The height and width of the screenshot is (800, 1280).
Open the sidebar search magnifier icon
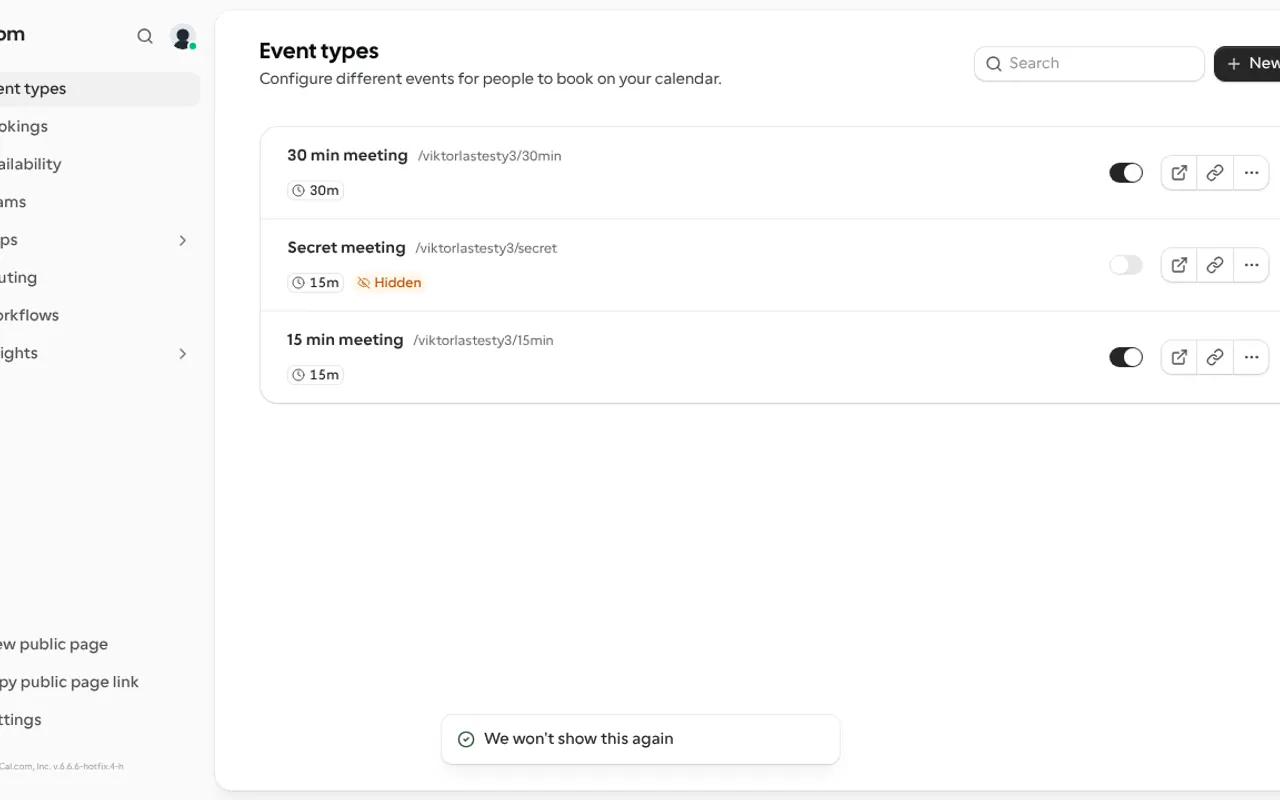(x=145, y=37)
